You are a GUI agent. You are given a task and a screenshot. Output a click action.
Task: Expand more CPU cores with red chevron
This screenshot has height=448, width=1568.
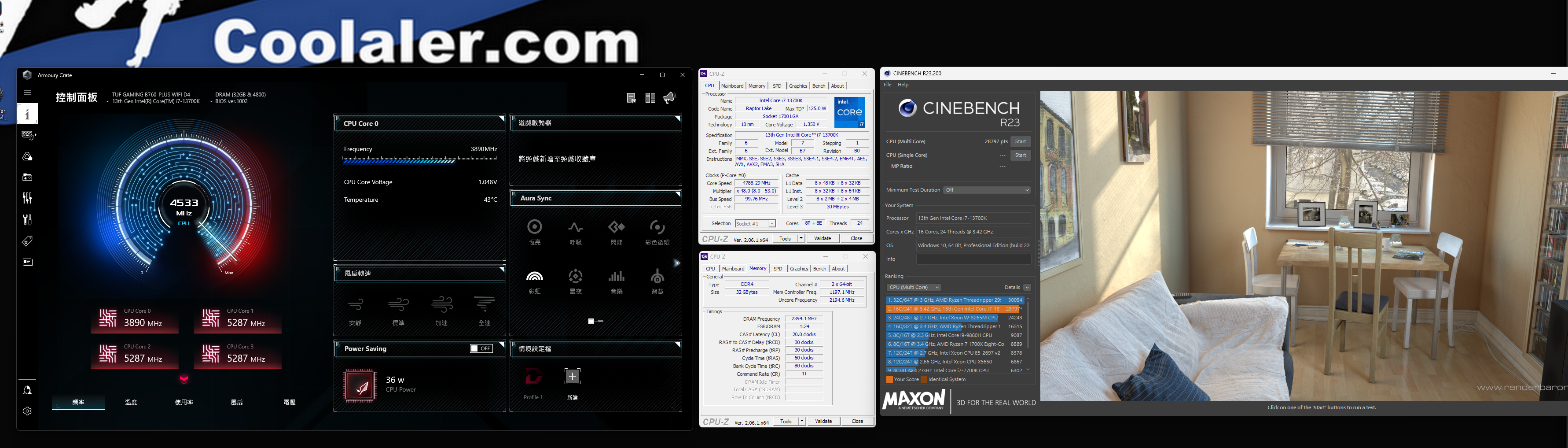[x=184, y=379]
